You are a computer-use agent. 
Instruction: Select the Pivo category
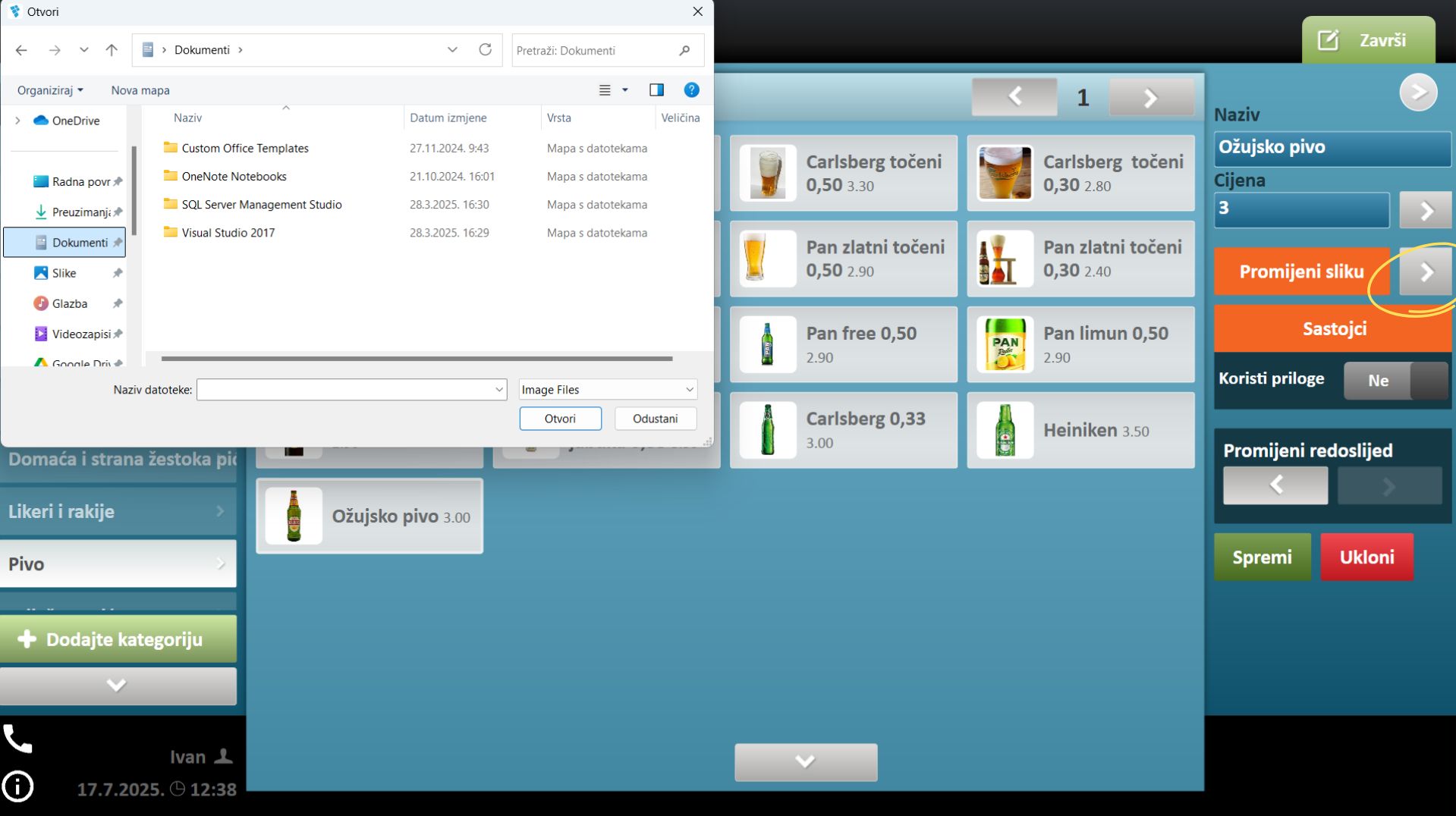tap(118, 563)
